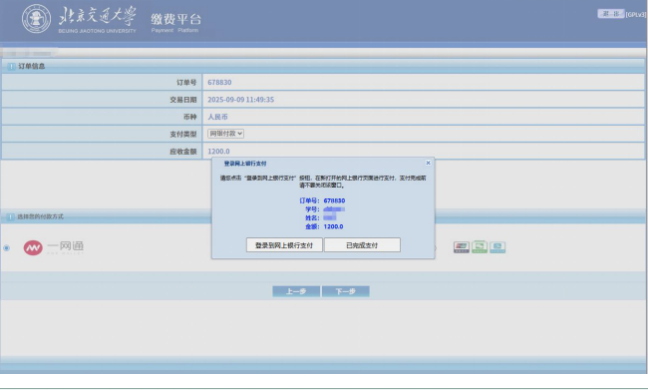Select the blue bank card icon
This screenshot has height=390, width=648.
pyautogui.click(x=498, y=247)
